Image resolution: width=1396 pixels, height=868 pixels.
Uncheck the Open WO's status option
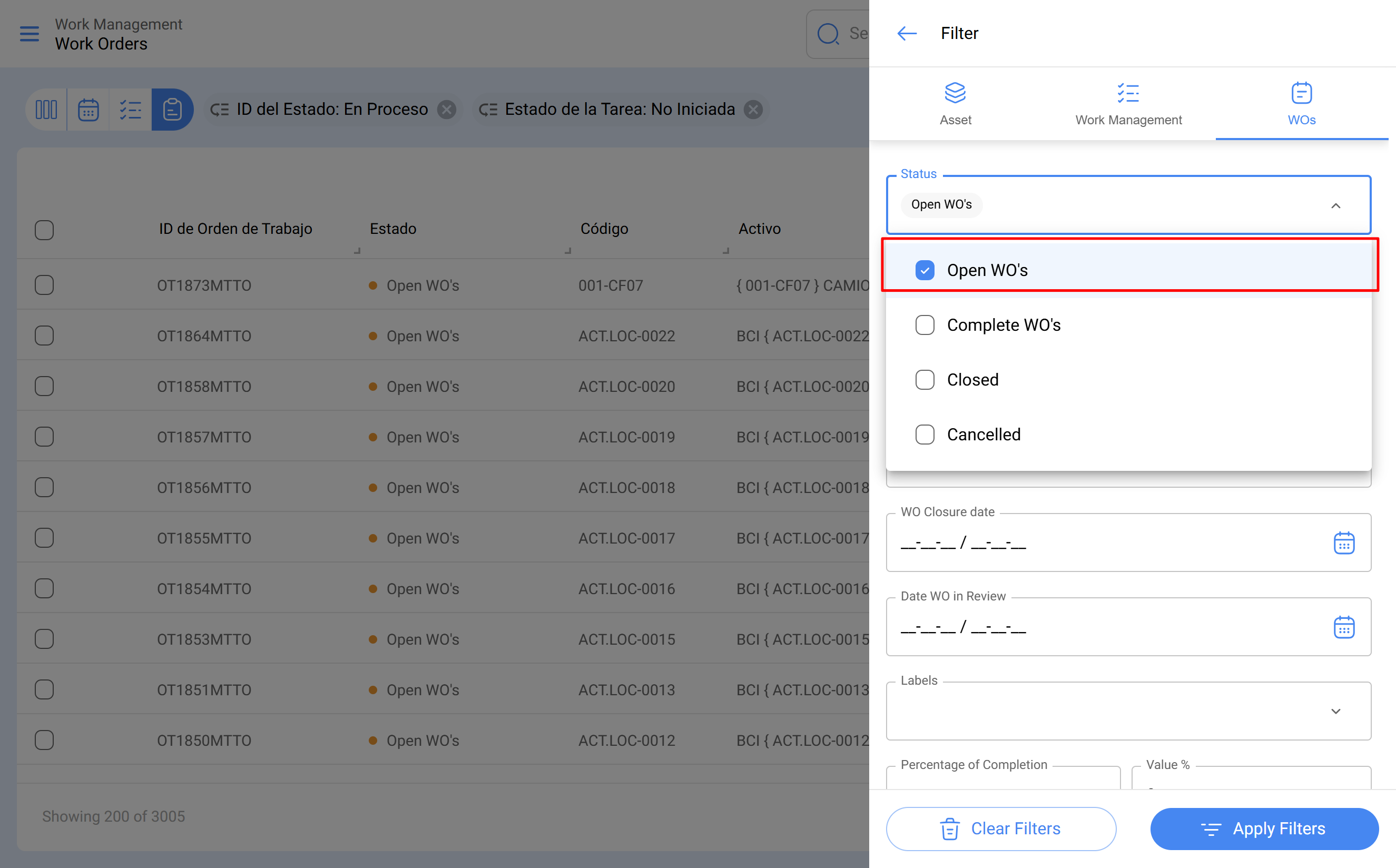point(925,270)
